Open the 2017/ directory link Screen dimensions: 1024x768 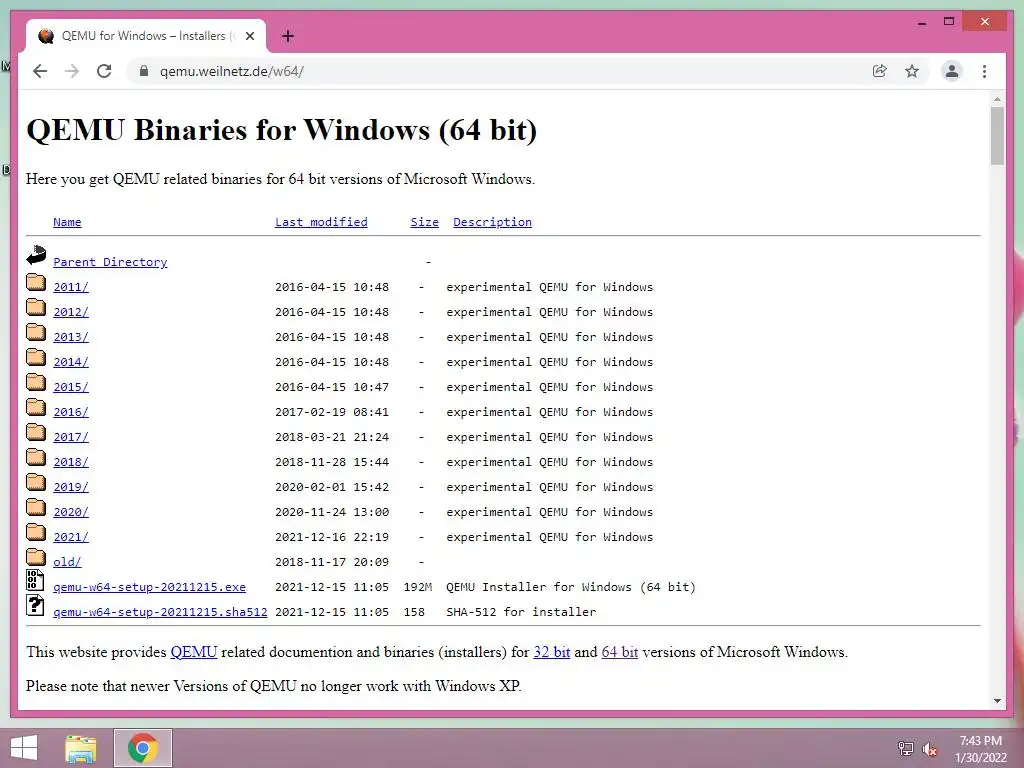pyautogui.click(x=71, y=437)
